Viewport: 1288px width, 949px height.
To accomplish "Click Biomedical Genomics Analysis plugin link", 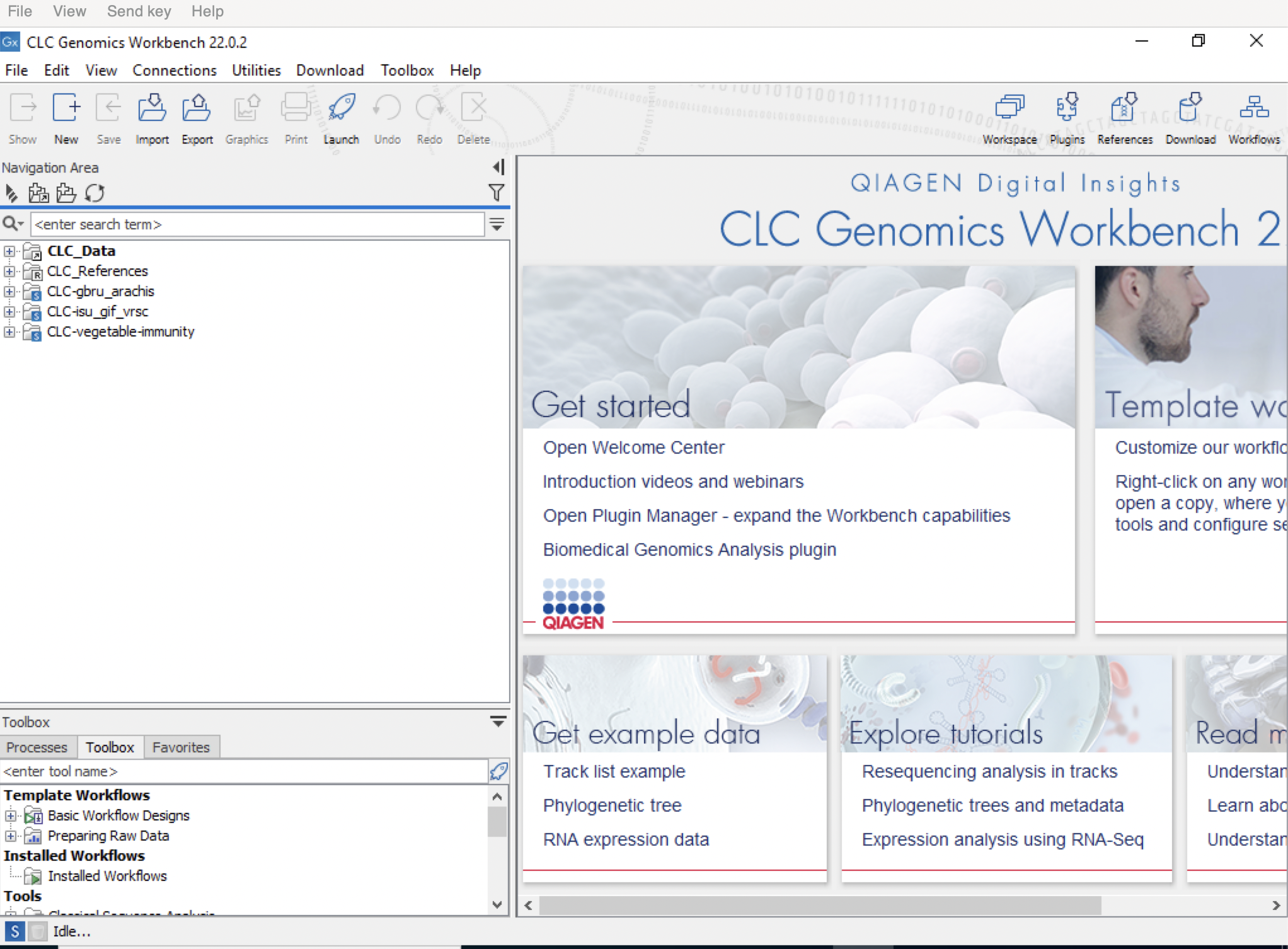I will tap(689, 549).
